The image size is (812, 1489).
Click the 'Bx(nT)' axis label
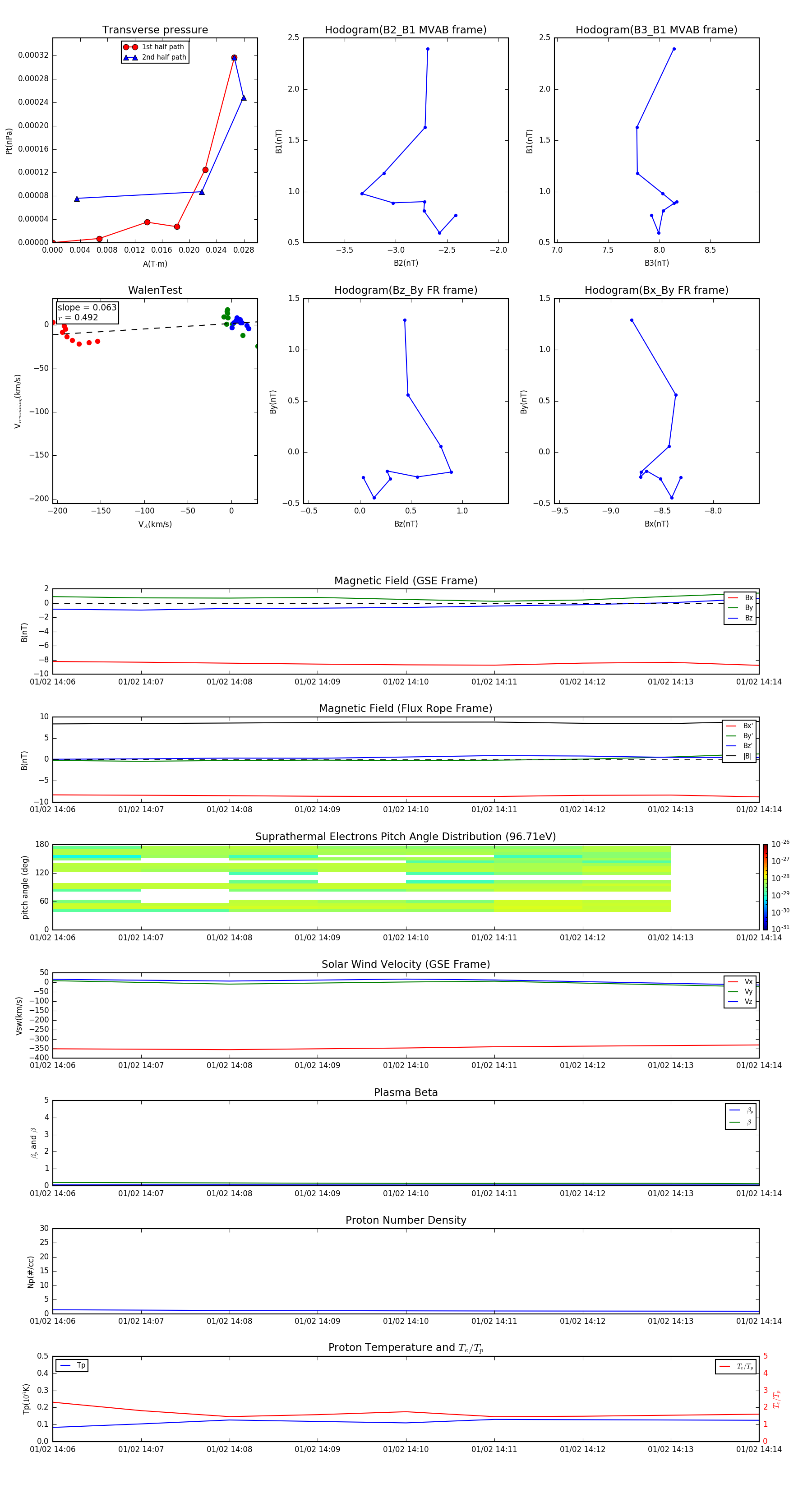click(x=656, y=524)
